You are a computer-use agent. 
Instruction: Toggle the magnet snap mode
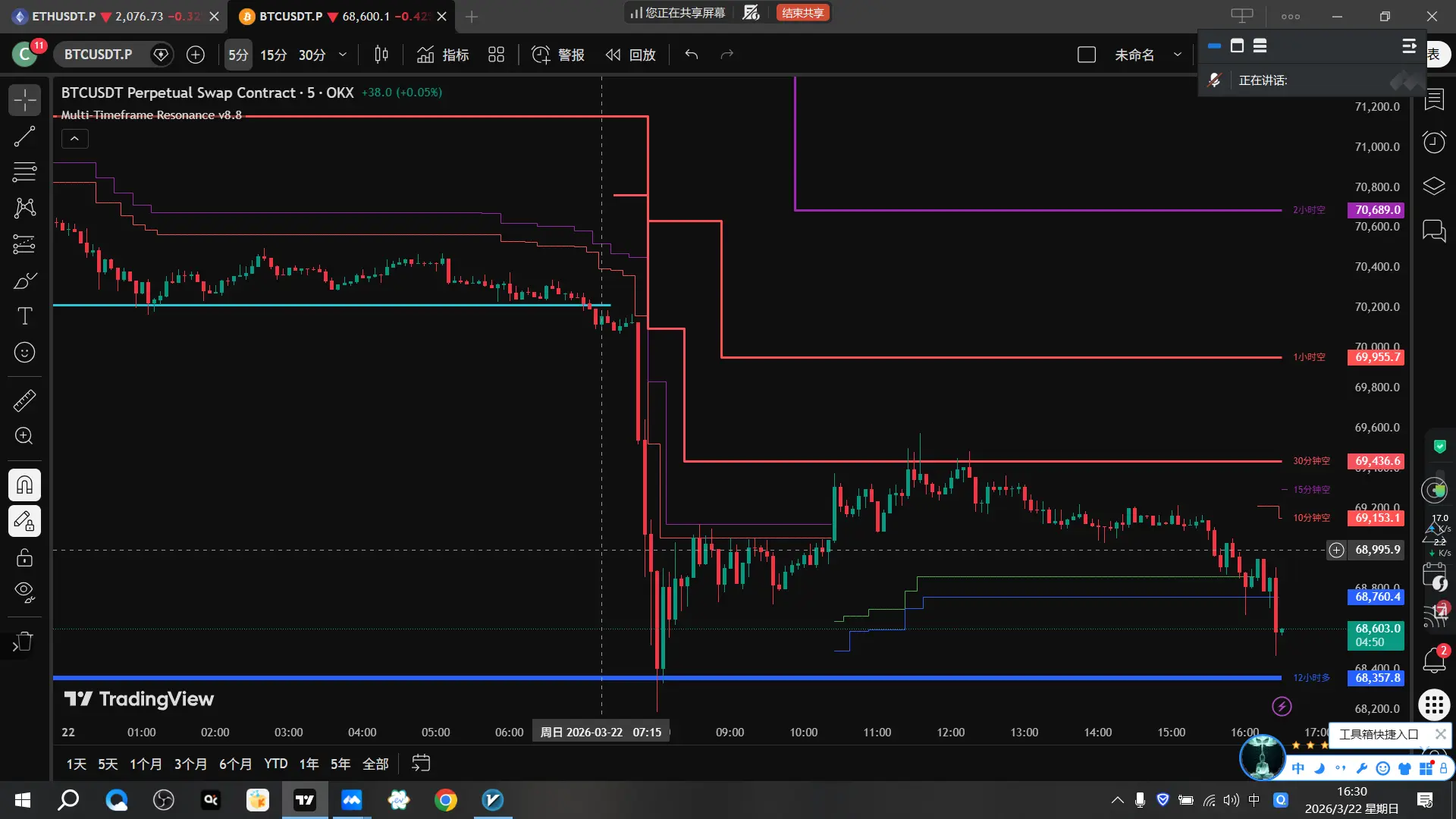[x=24, y=485]
